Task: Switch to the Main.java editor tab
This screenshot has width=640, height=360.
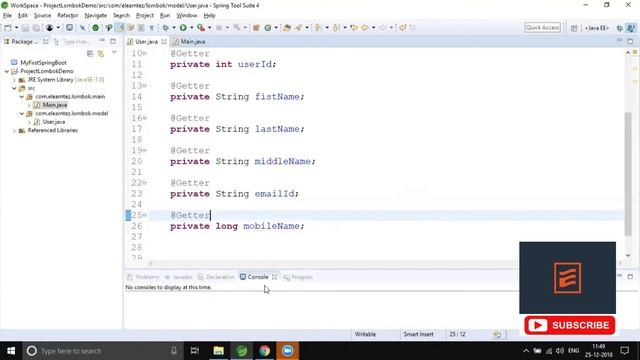Action: point(189,42)
